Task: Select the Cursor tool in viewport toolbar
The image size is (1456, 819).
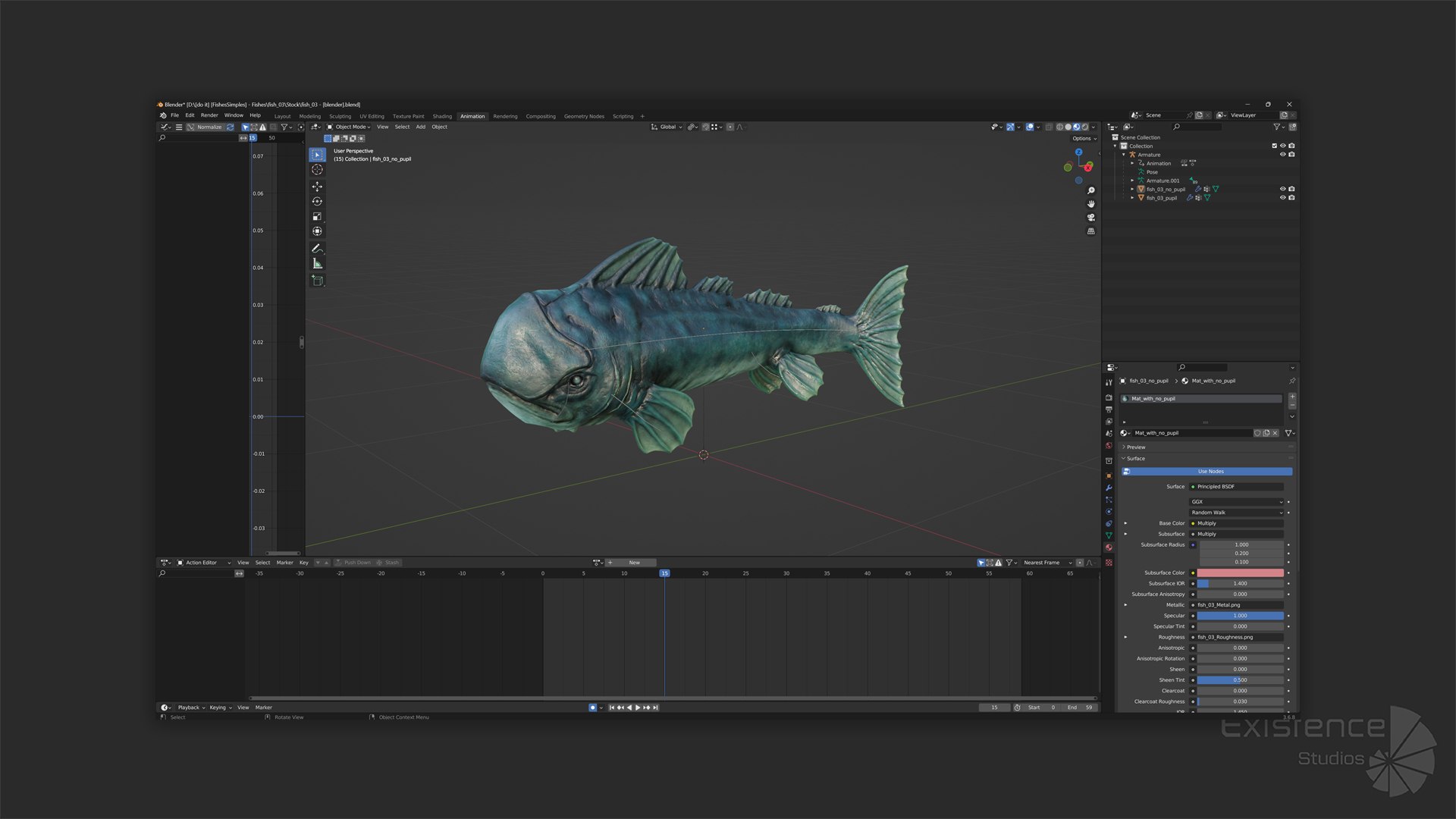Action: coord(317,170)
